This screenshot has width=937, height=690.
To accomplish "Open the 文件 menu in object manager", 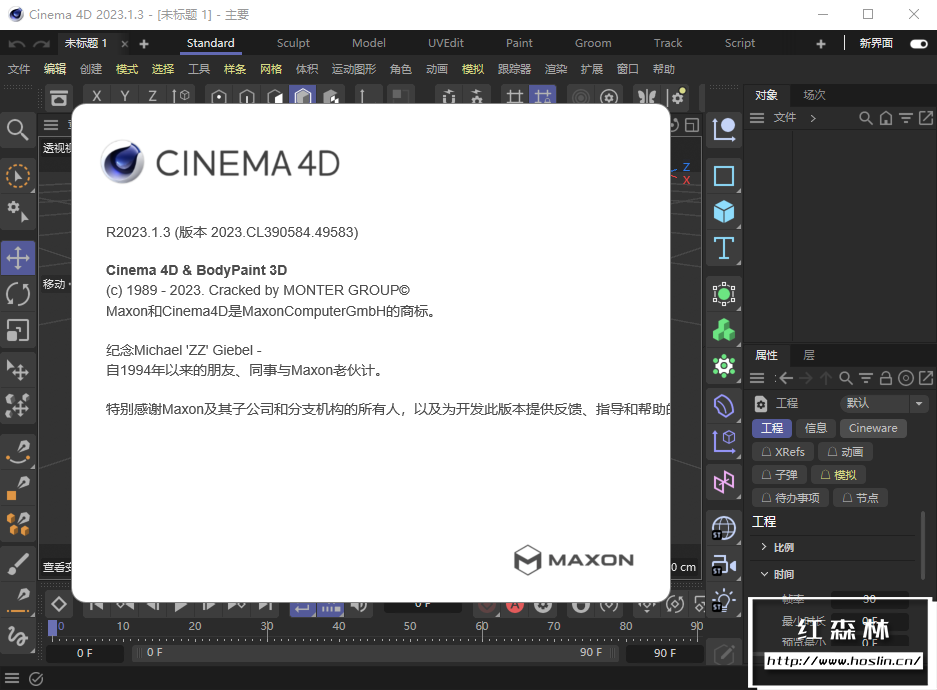I will pyautogui.click(x=785, y=118).
